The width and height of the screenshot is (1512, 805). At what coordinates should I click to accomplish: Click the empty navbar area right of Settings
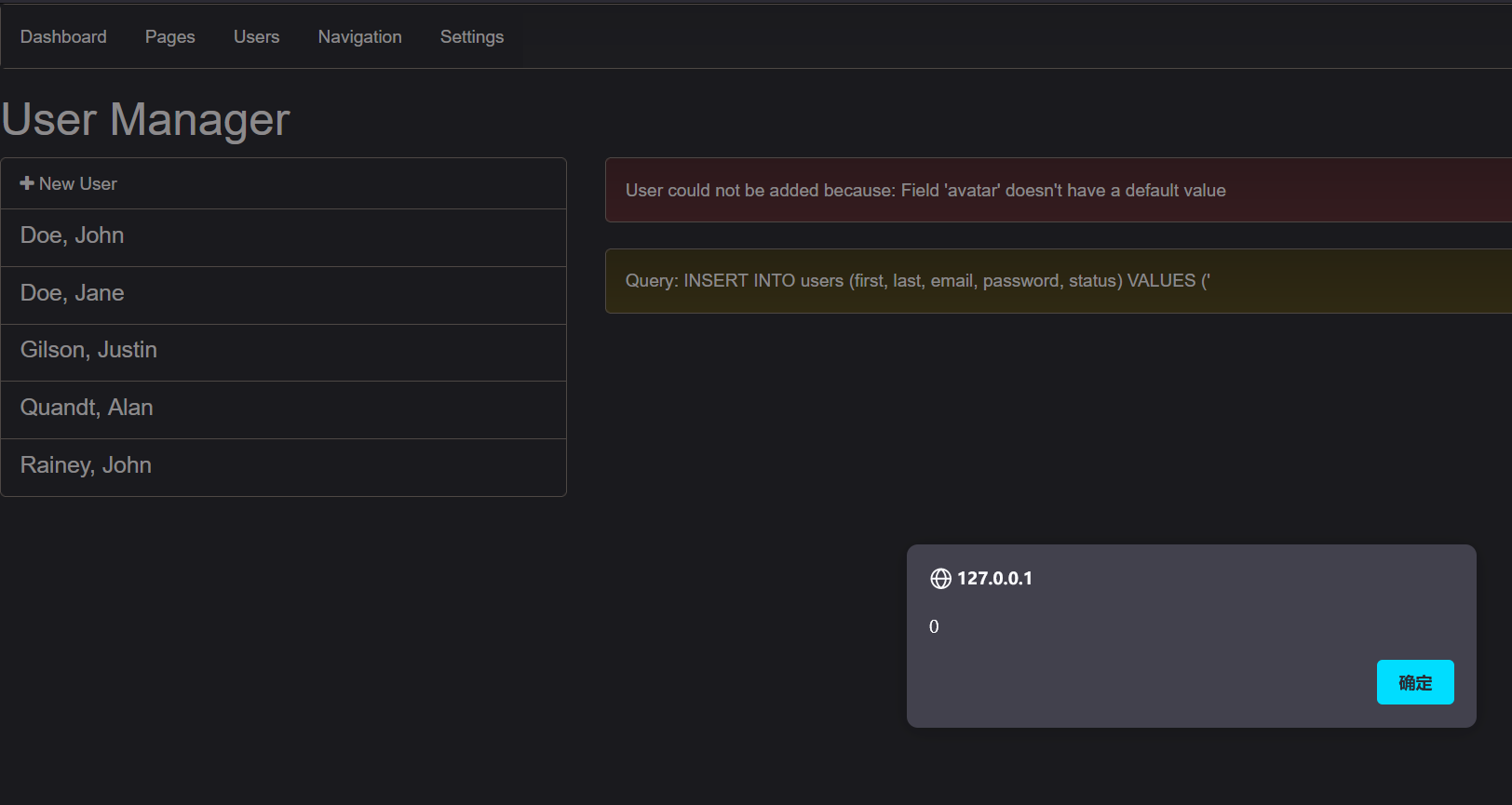(931, 37)
